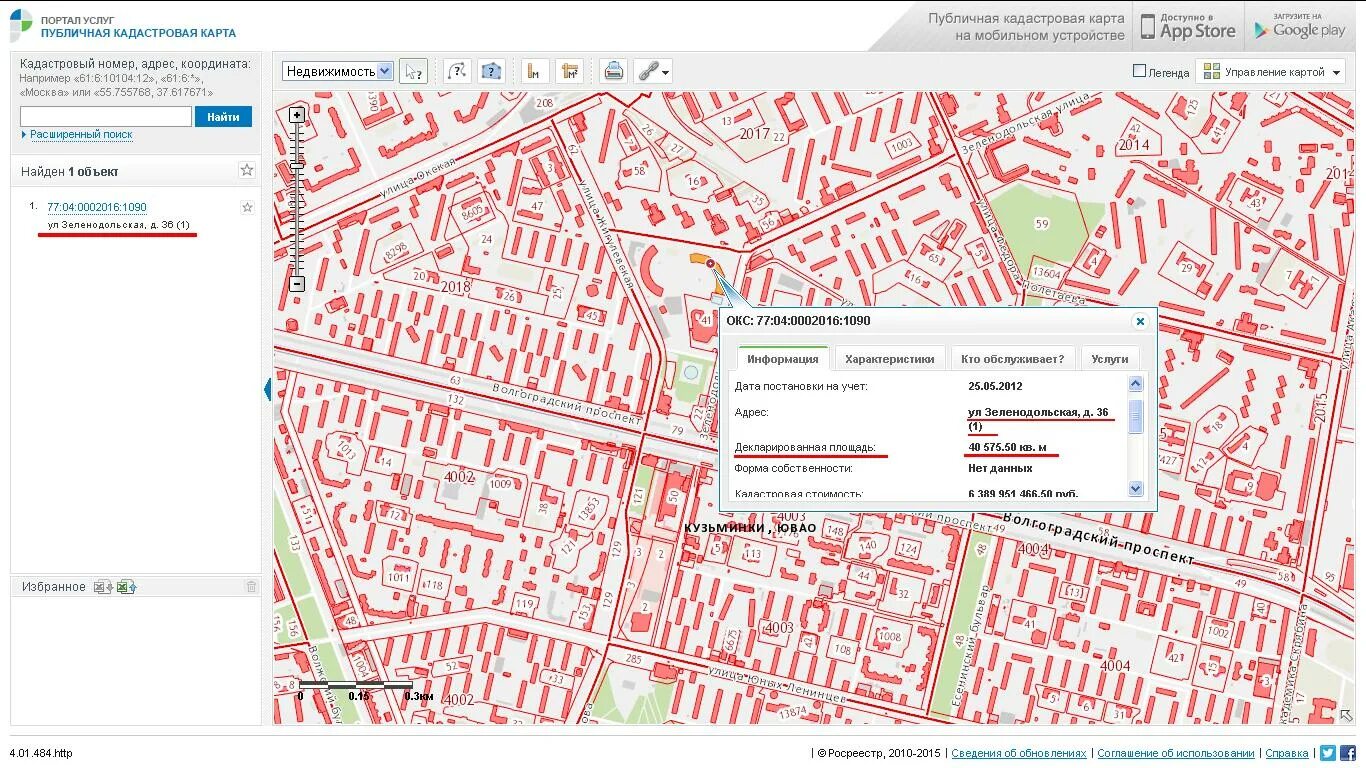
Task: Click the 25.05.2012 date value
Action: point(995,386)
